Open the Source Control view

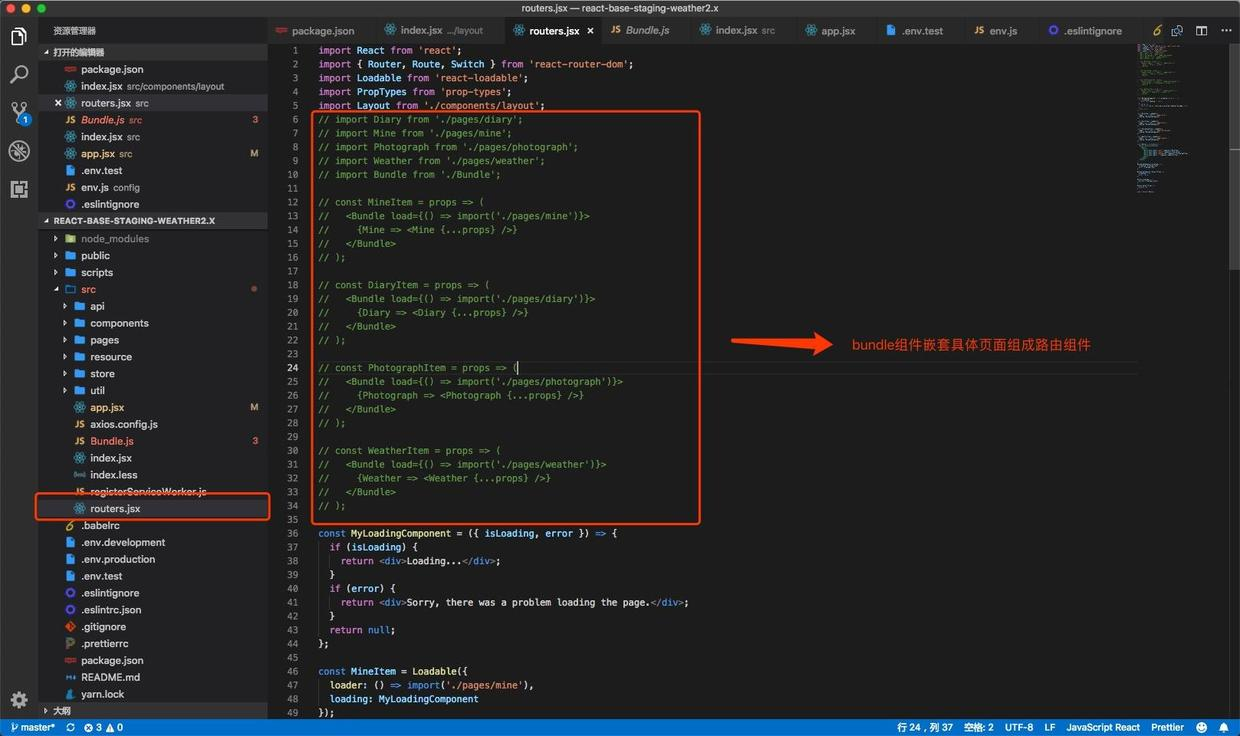pos(18,112)
